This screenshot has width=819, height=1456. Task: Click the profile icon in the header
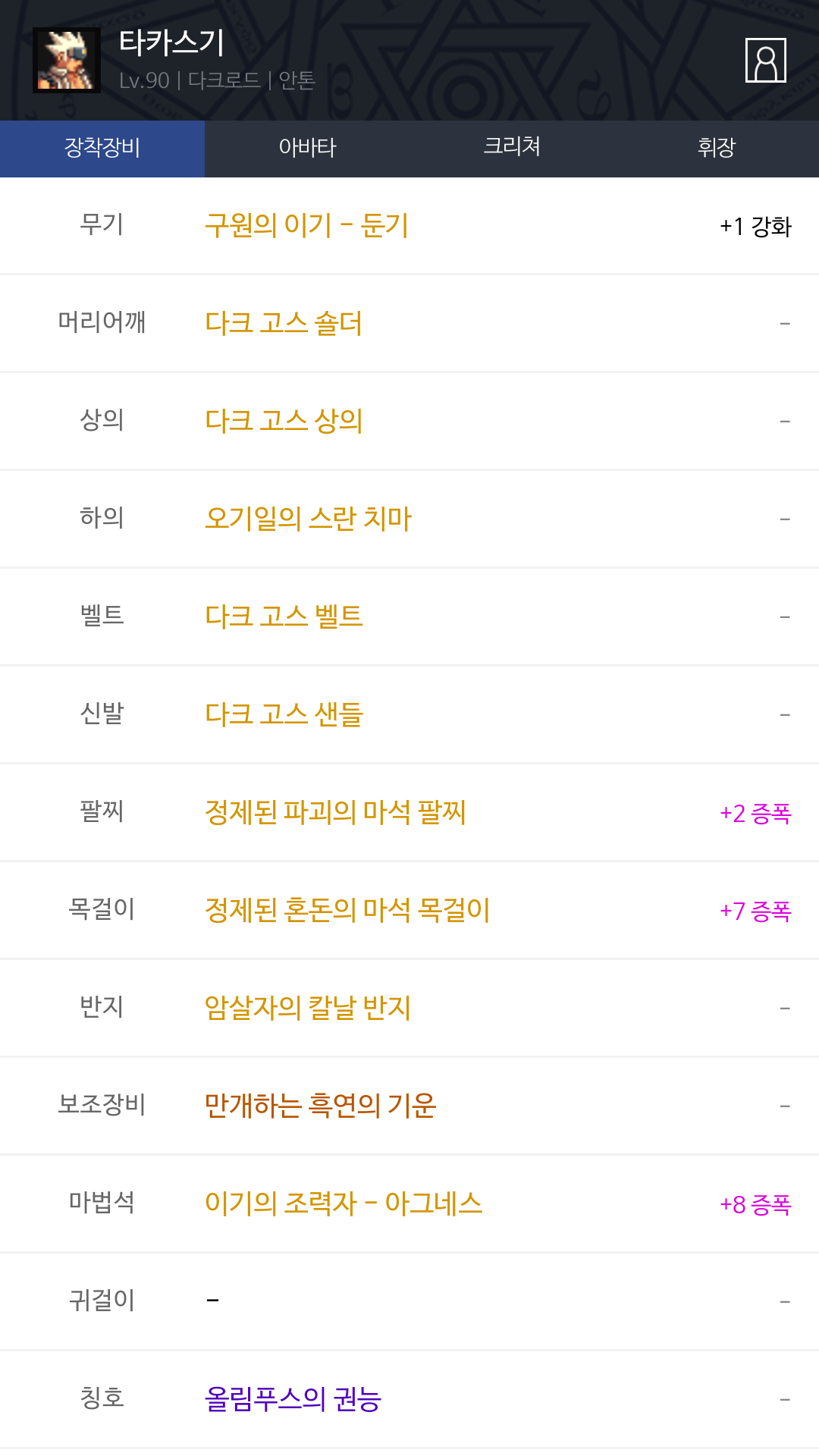tap(765, 60)
